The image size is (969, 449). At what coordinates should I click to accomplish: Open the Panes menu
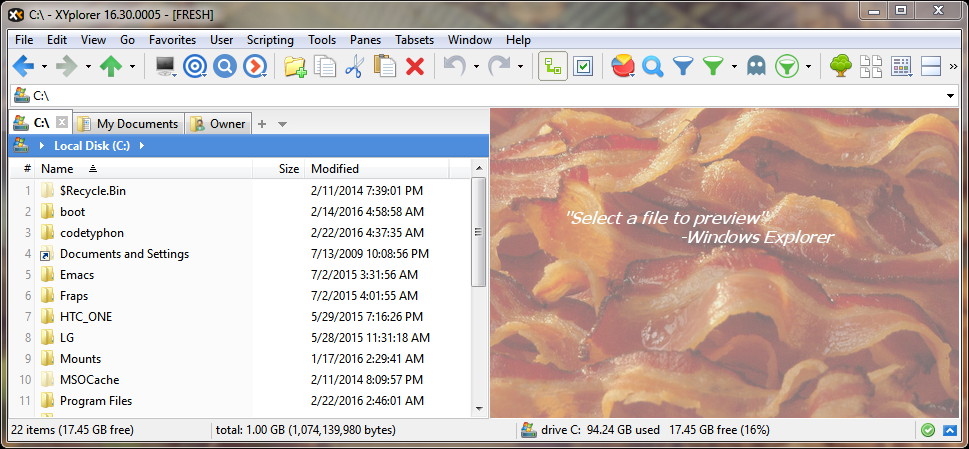365,40
